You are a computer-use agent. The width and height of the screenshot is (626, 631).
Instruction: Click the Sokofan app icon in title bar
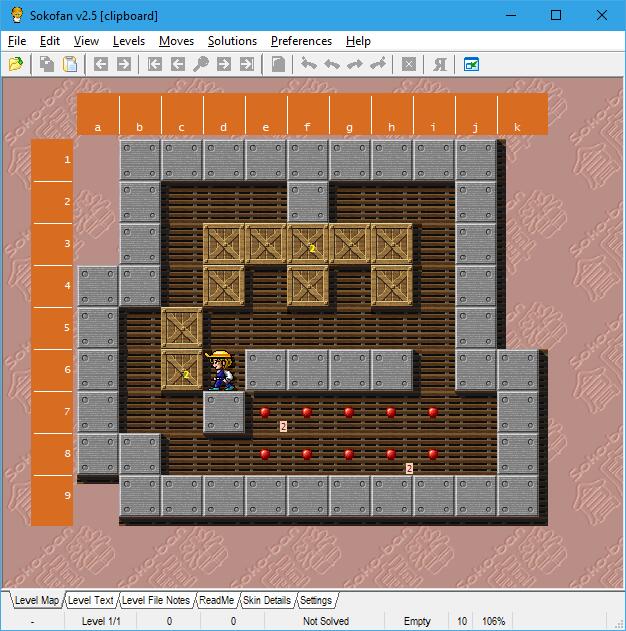tap(16, 15)
